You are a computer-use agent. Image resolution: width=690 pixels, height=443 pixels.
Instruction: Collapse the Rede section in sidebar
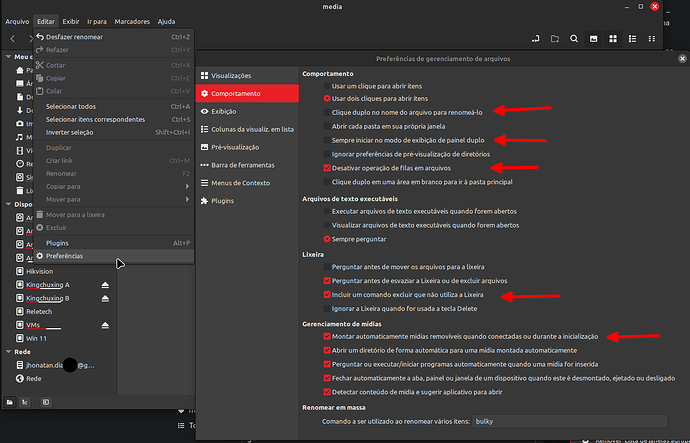(6, 352)
